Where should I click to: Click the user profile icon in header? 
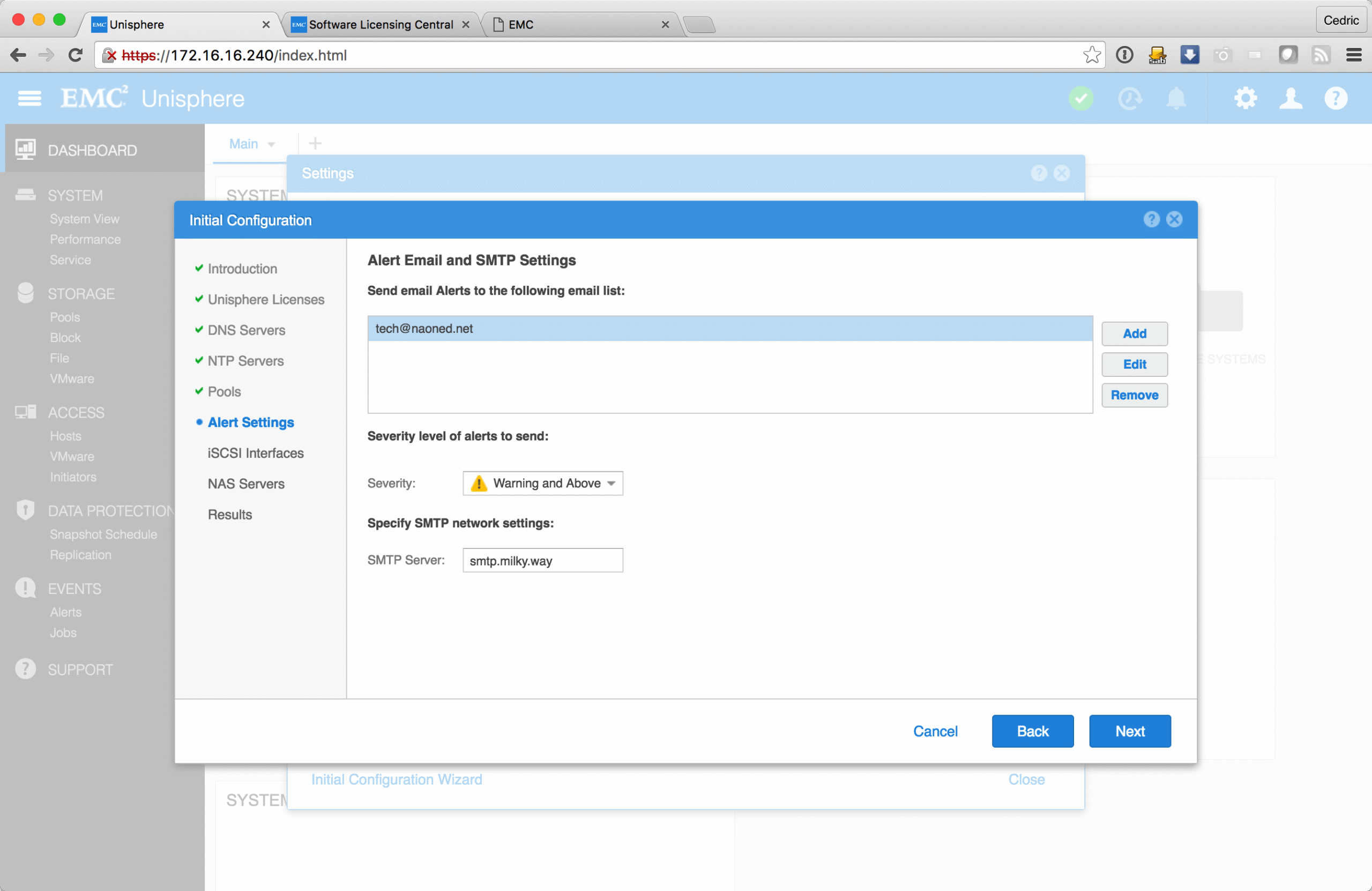pyautogui.click(x=1291, y=99)
